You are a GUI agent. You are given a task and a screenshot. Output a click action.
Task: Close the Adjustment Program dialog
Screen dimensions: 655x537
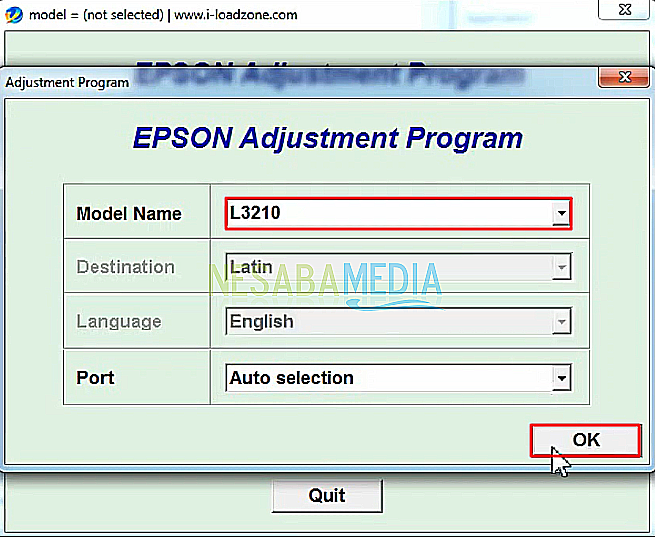pyautogui.click(x=624, y=78)
